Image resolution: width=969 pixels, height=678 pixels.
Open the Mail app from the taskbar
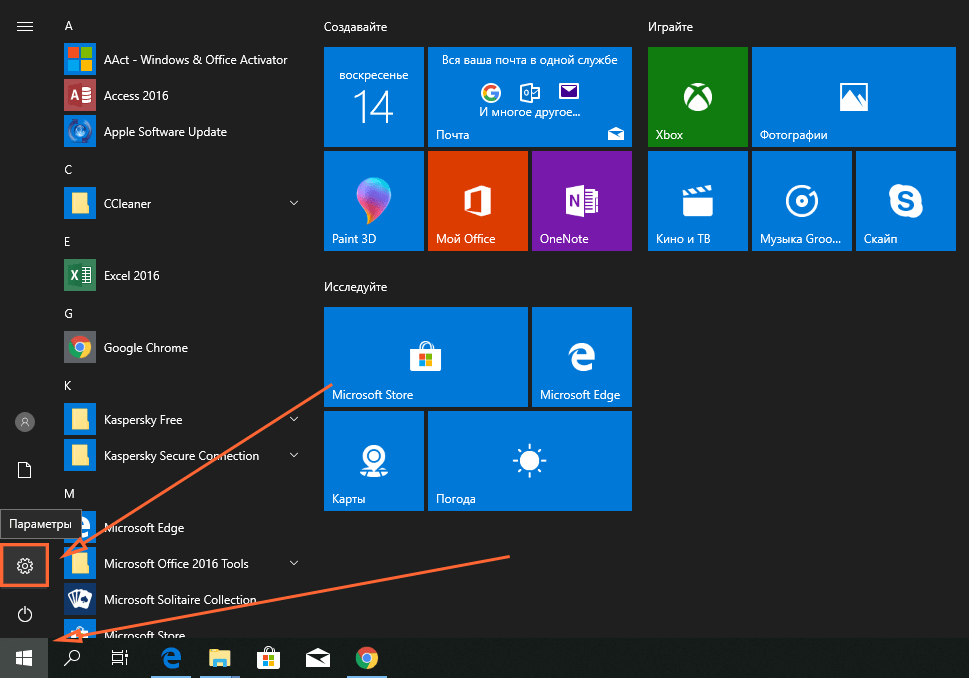point(318,658)
